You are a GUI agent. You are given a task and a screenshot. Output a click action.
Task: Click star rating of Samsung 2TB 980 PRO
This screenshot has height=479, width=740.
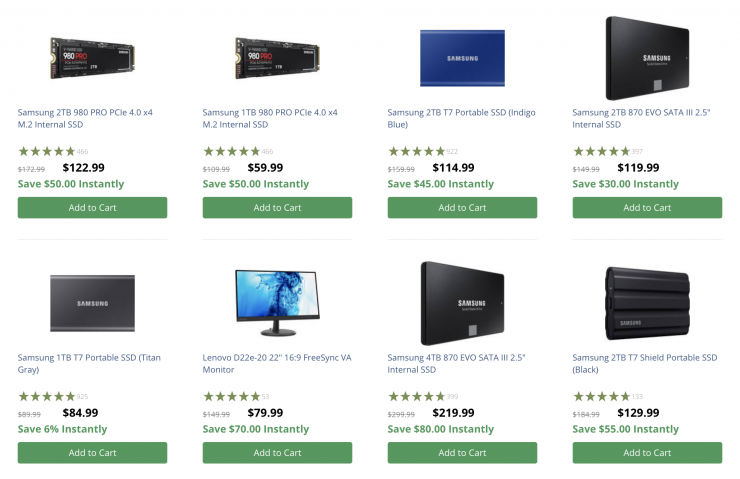point(46,152)
